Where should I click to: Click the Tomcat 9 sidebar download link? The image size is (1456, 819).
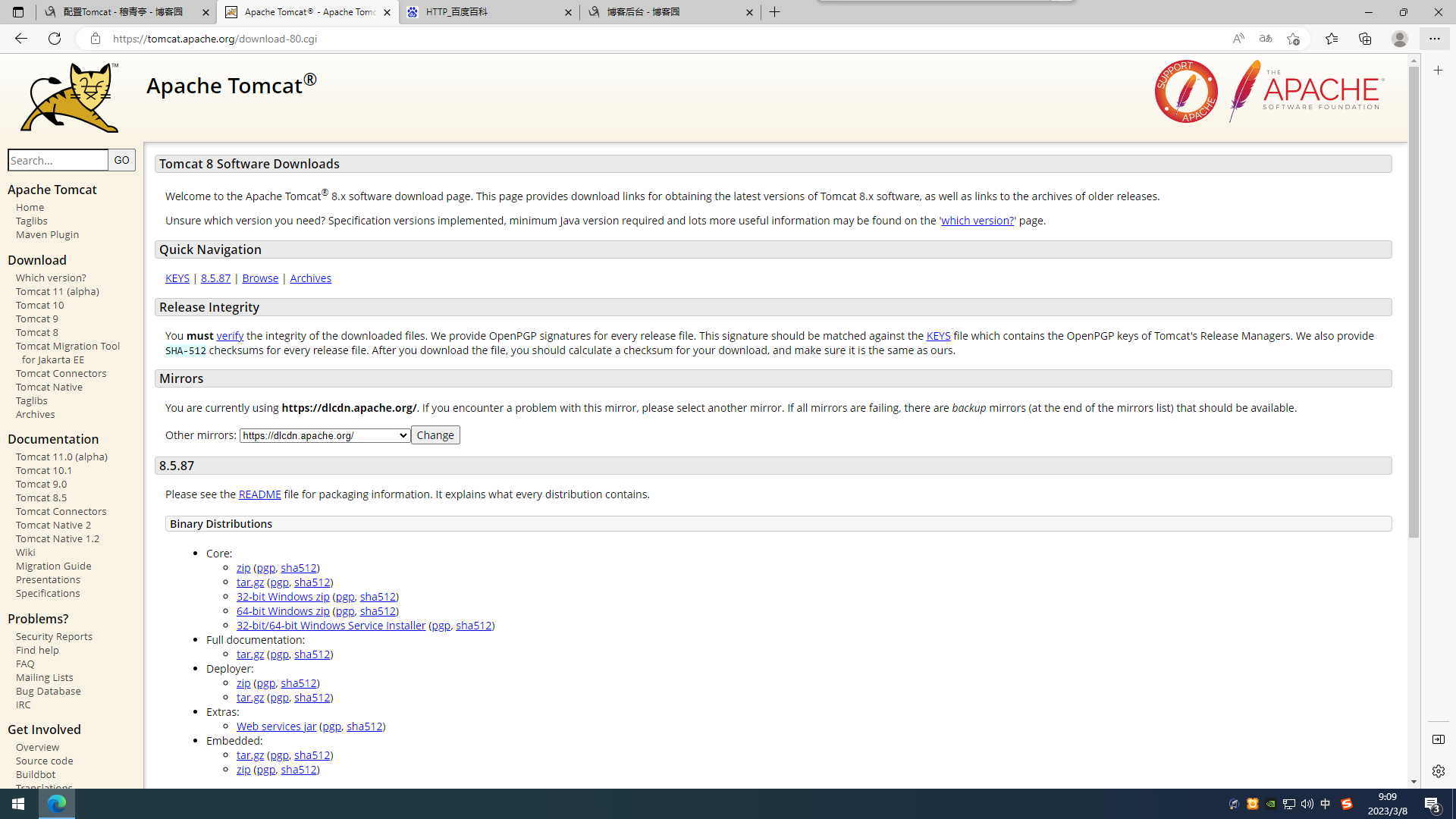coord(36,319)
